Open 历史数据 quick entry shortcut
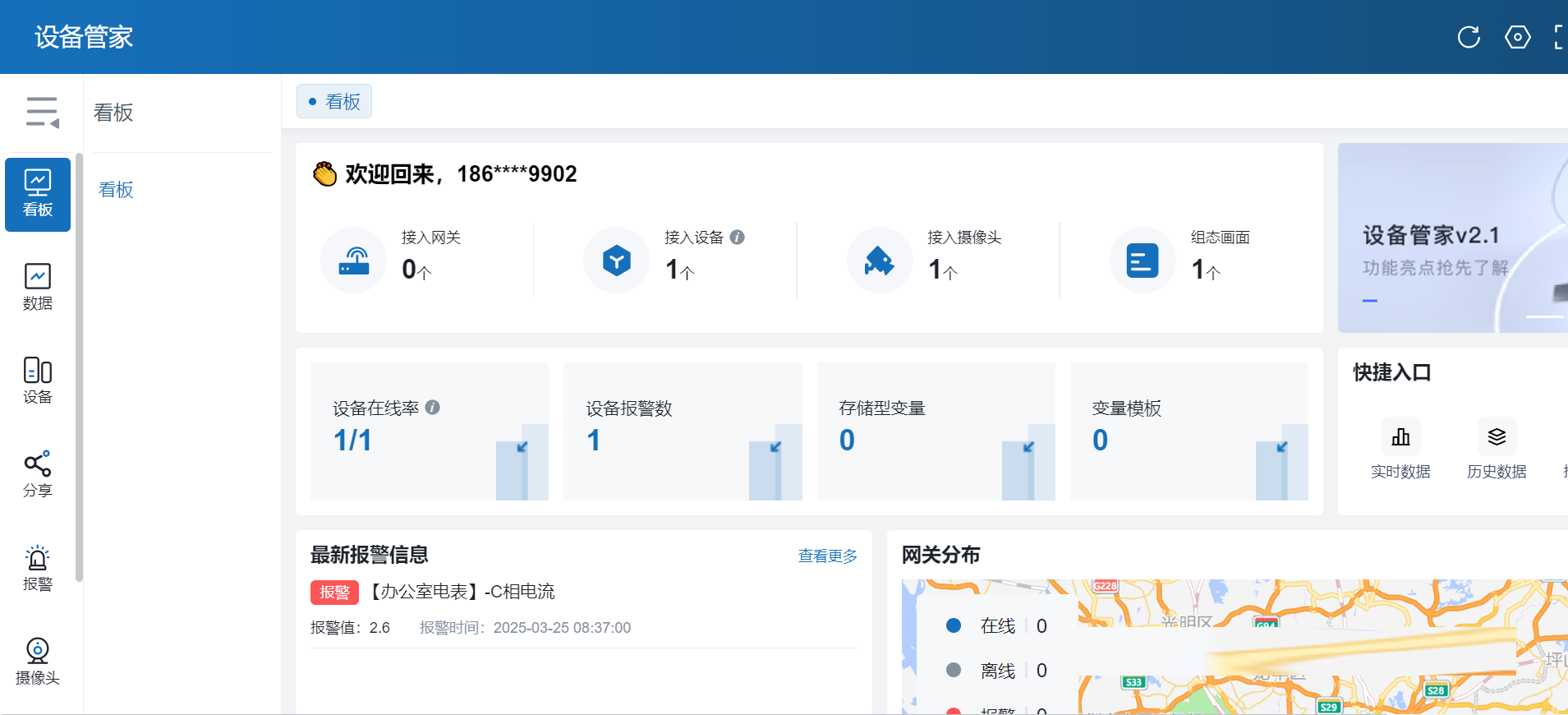The image size is (1568, 715). pos(1497,449)
